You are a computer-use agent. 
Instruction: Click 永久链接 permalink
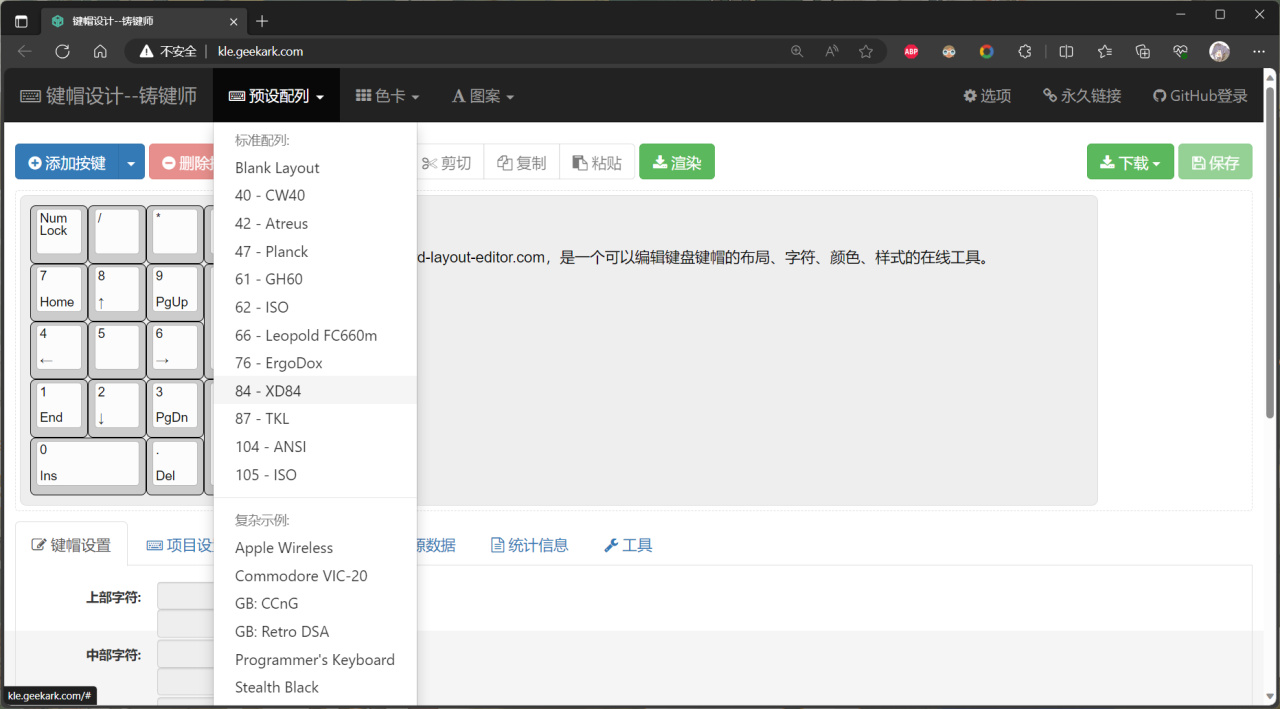[x=1082, y=96]
